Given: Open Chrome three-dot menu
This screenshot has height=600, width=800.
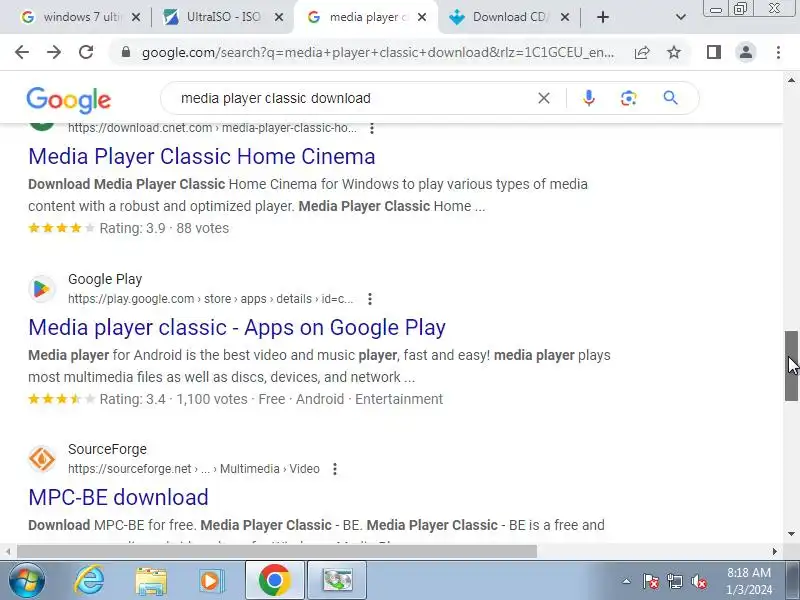Looking at the screenshot, I should [778, 52].
